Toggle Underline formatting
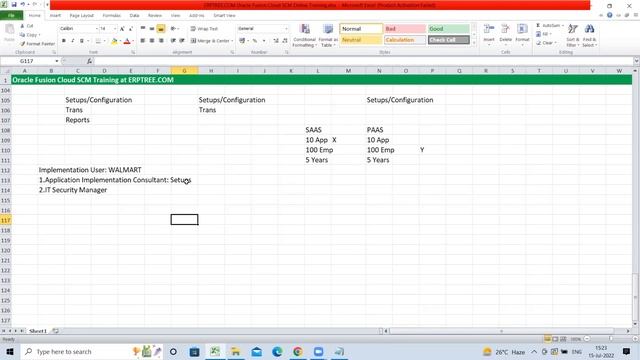Viewport: 640px width, 360px height. click(82, 41)
